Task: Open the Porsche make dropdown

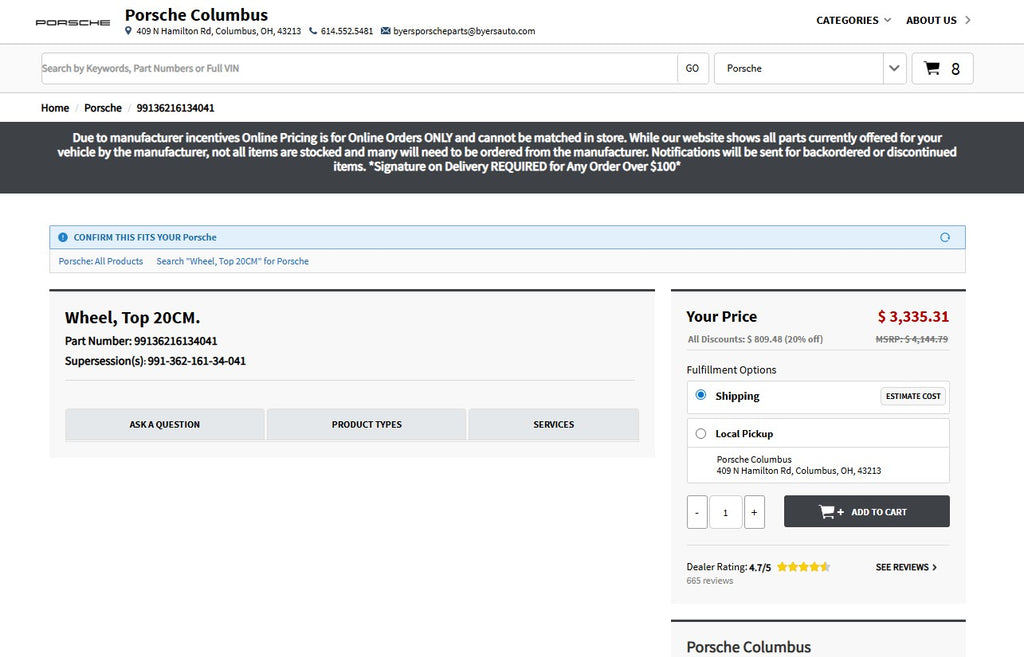Action: pyautogui.click(x=810, y=68)
